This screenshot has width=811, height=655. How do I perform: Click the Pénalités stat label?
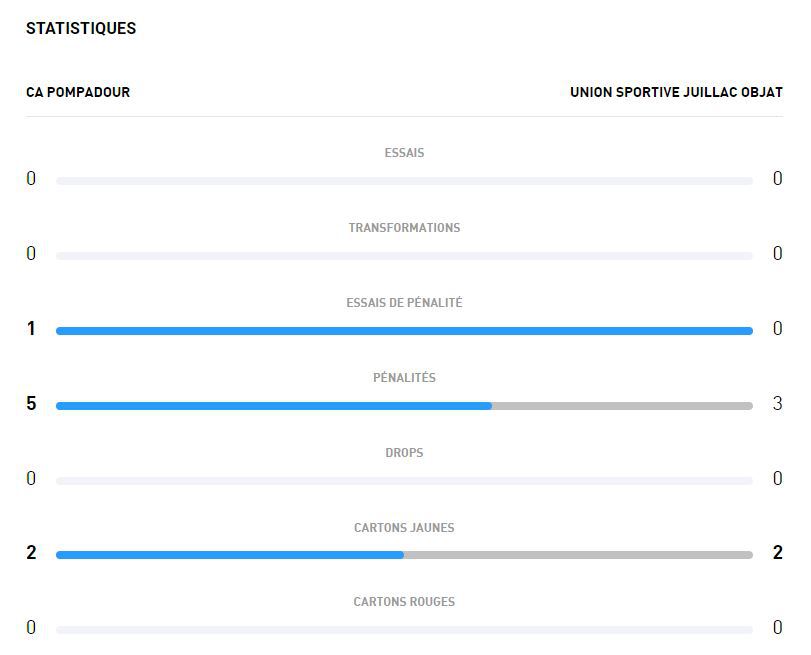pyautogui.click(x=404, y=378)
